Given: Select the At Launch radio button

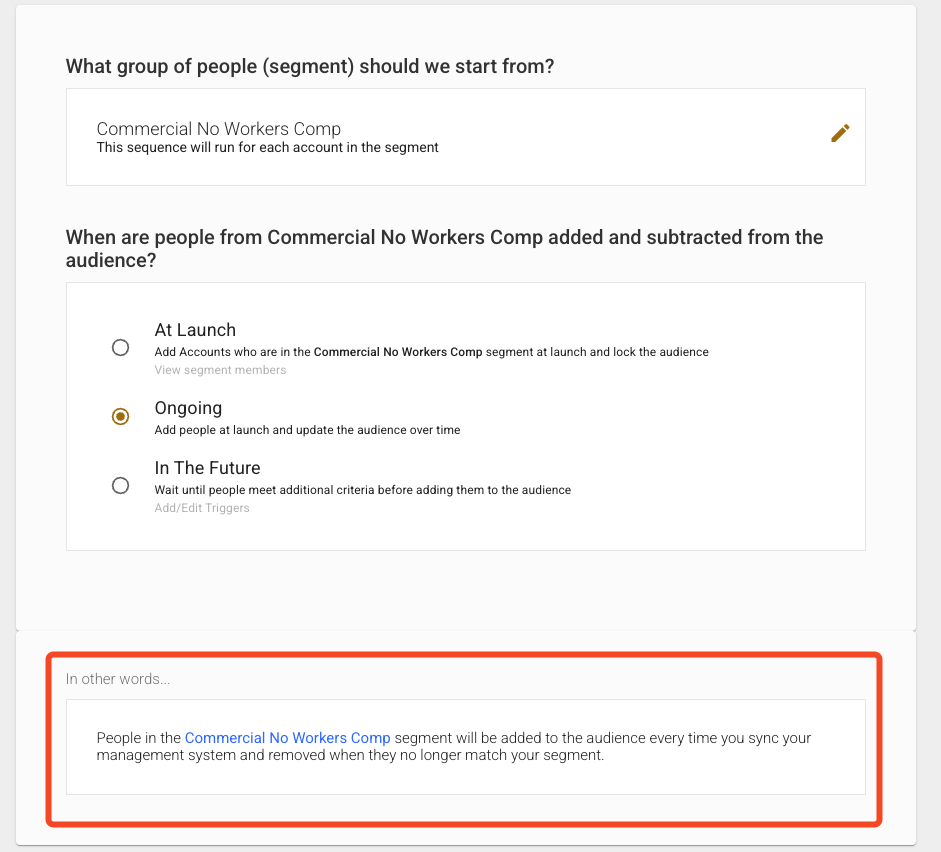Looking at the screenshot, I should click(120, 348).
